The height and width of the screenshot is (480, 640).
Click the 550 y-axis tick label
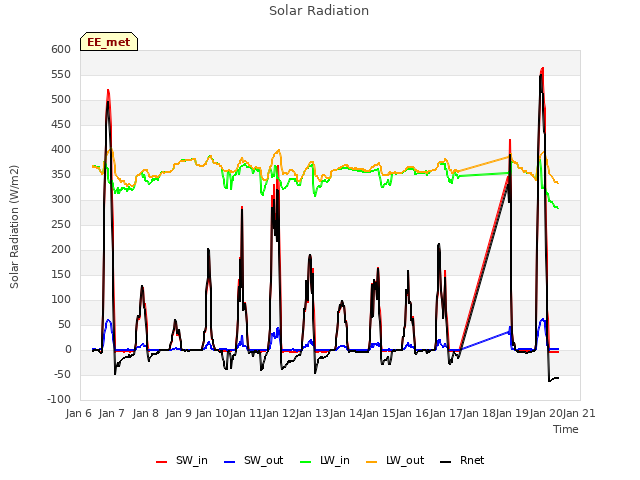click(61, 74)
